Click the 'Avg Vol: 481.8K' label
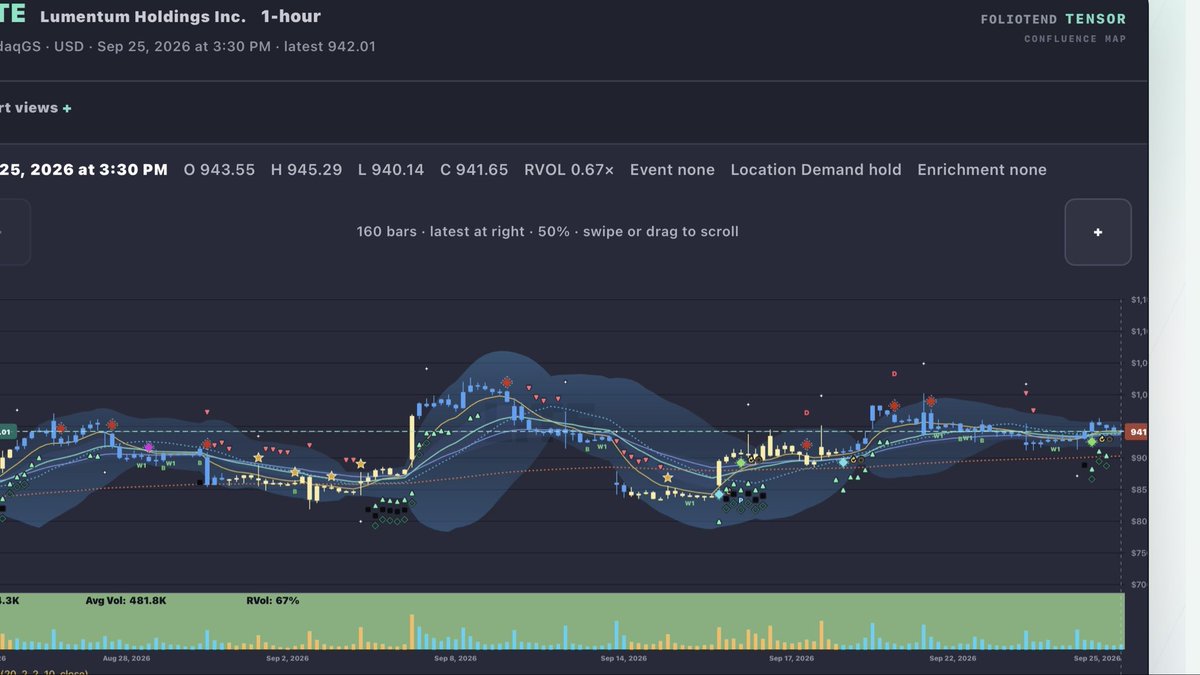Screen dimensions: 1200x675 click(126, 601)
